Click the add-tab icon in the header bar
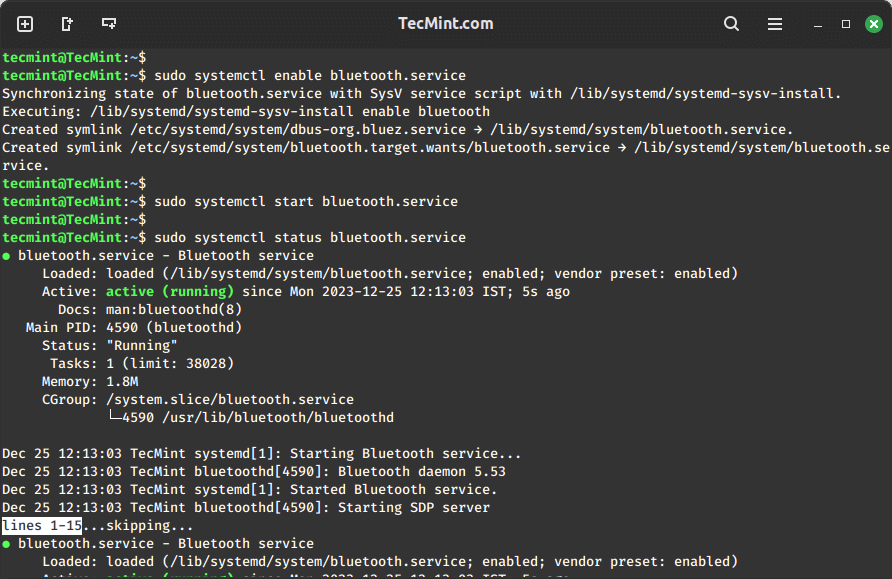 click(23, 22)
